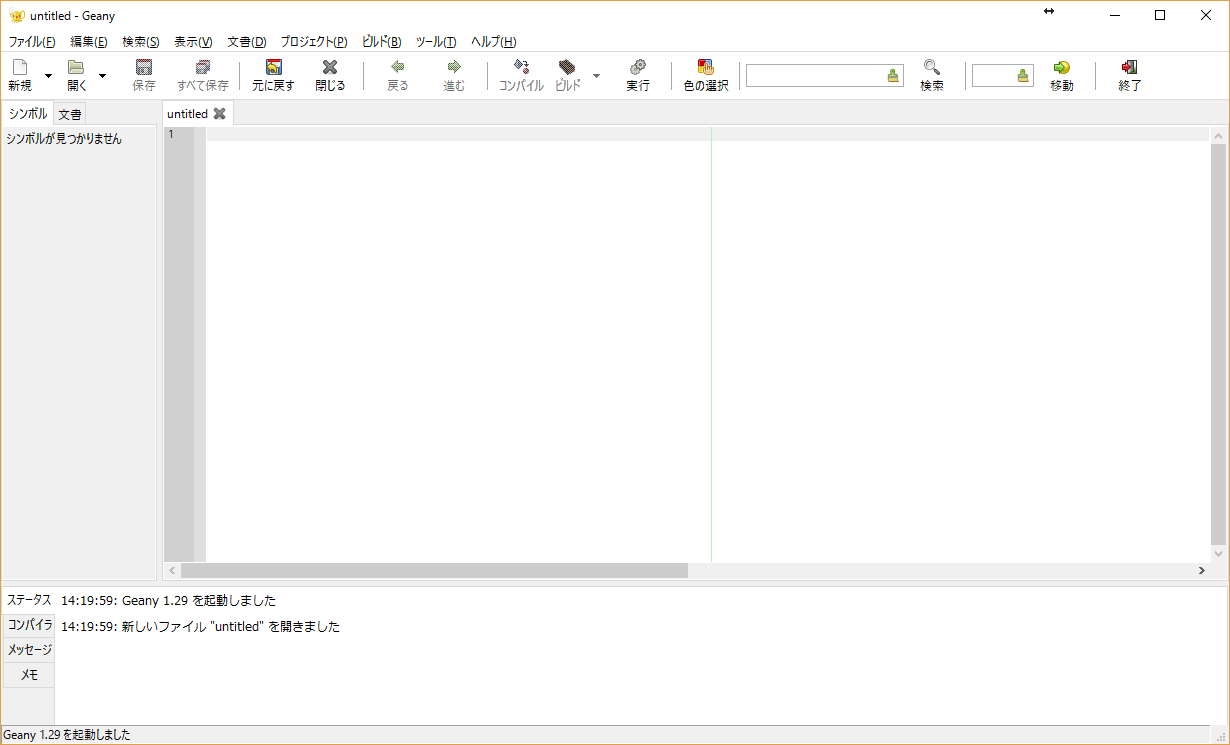
Task: Click the 保存 save icon
Action: [144, 68]
